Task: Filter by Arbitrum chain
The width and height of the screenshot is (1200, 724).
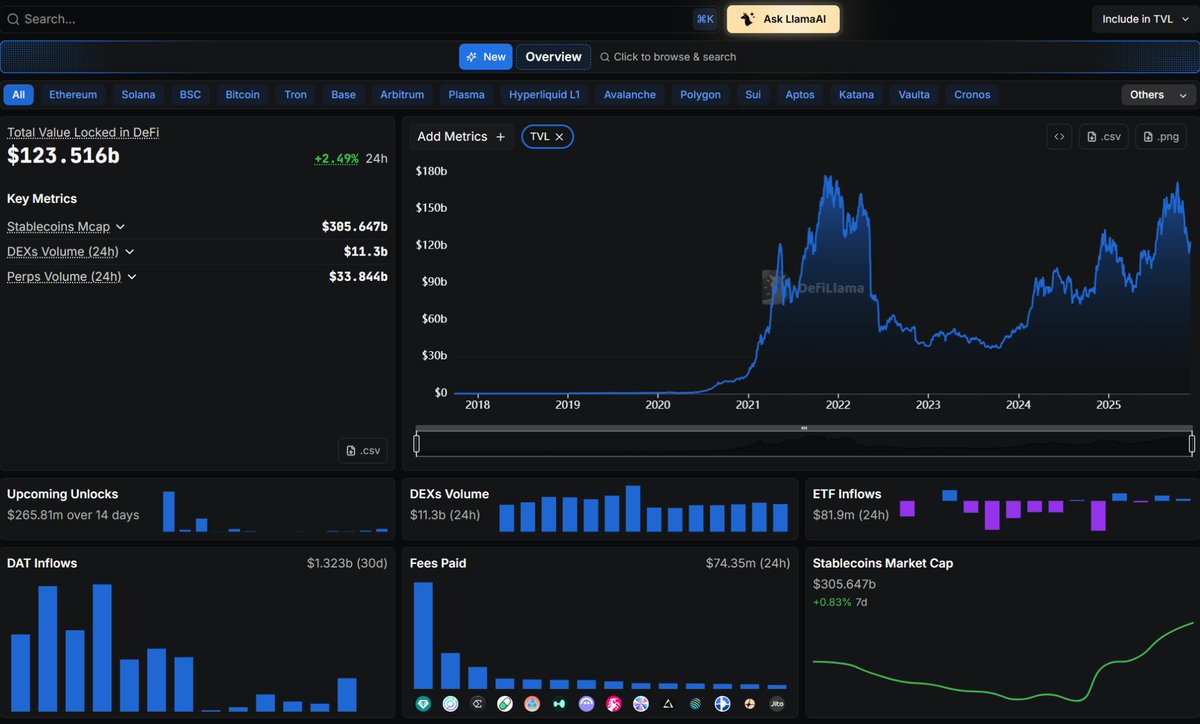Action: coord(402,95)
